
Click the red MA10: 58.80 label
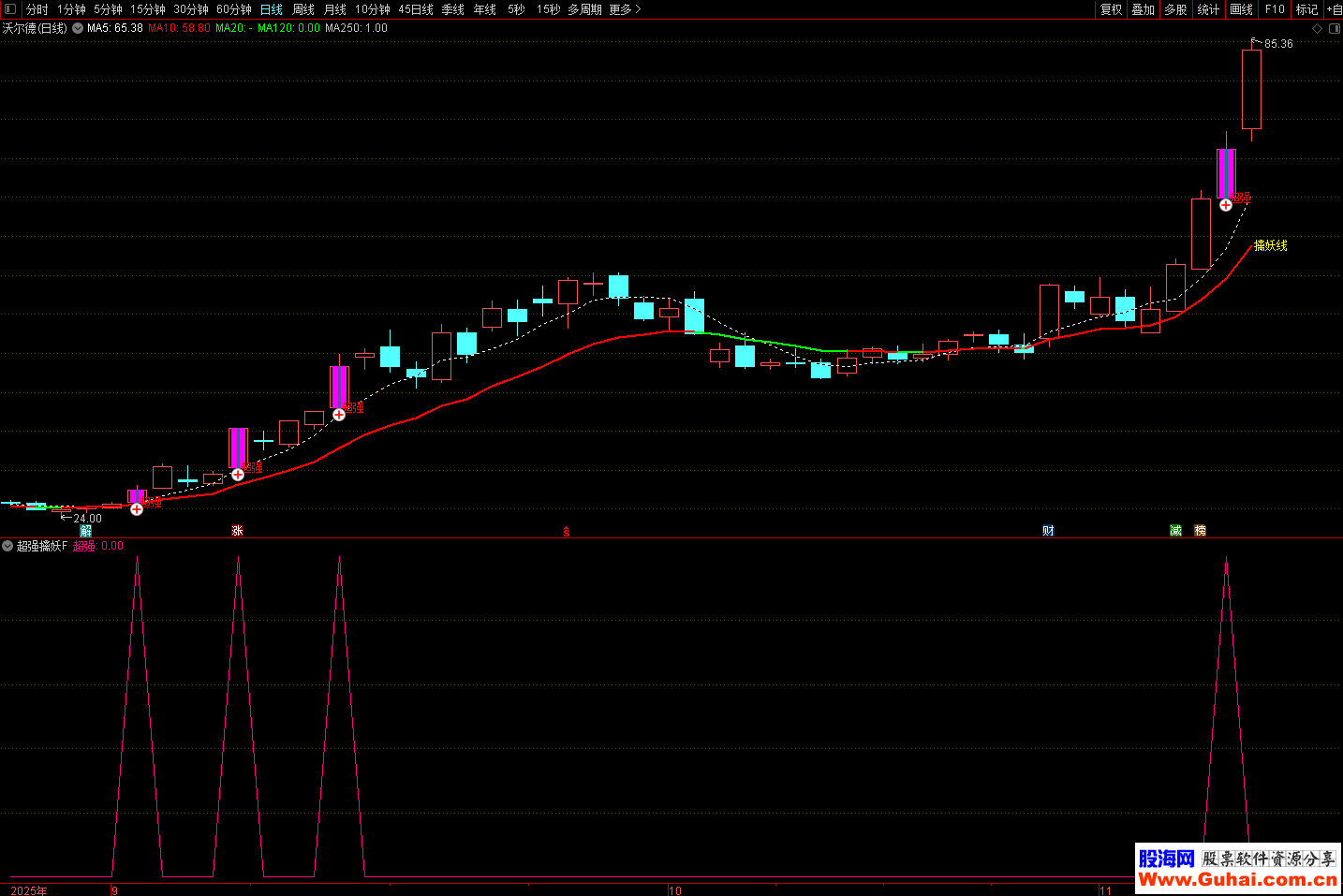179,28
